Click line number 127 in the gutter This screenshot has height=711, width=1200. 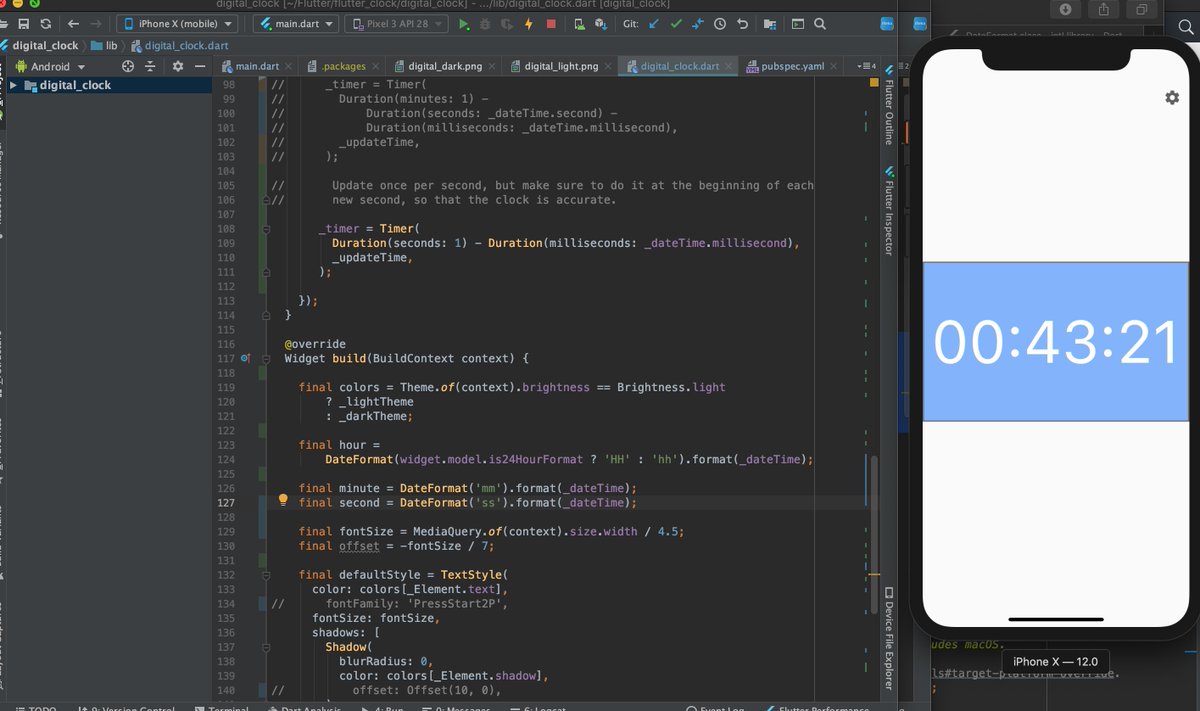coord(225,503)
